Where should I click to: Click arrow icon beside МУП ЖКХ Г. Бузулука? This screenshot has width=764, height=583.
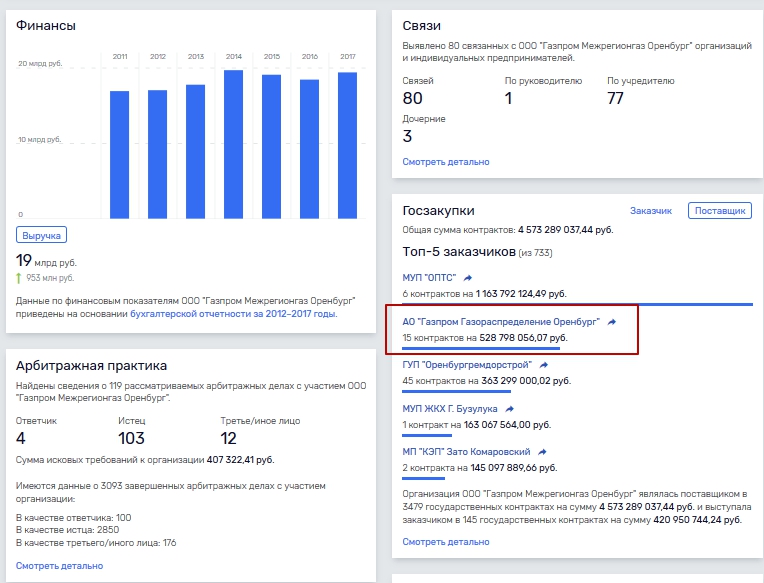click(x=509, y=409)
